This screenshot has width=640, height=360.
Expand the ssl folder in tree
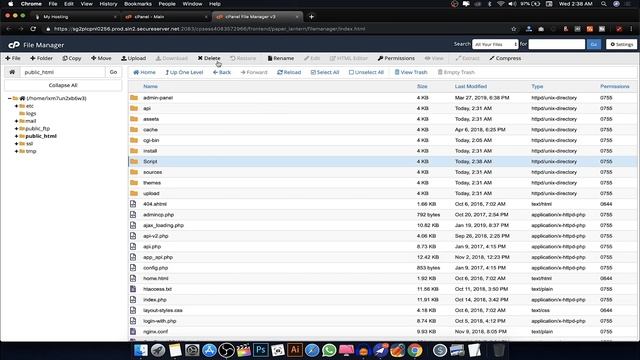[16, 144]
